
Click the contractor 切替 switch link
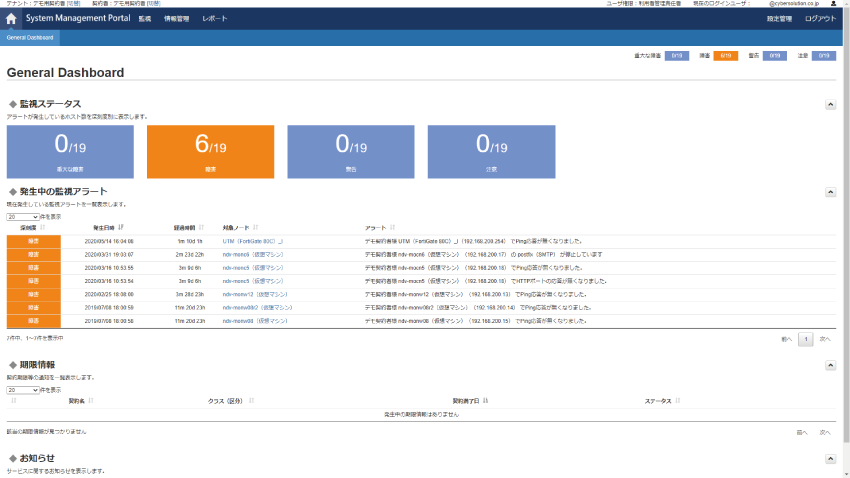click(153, 3)
